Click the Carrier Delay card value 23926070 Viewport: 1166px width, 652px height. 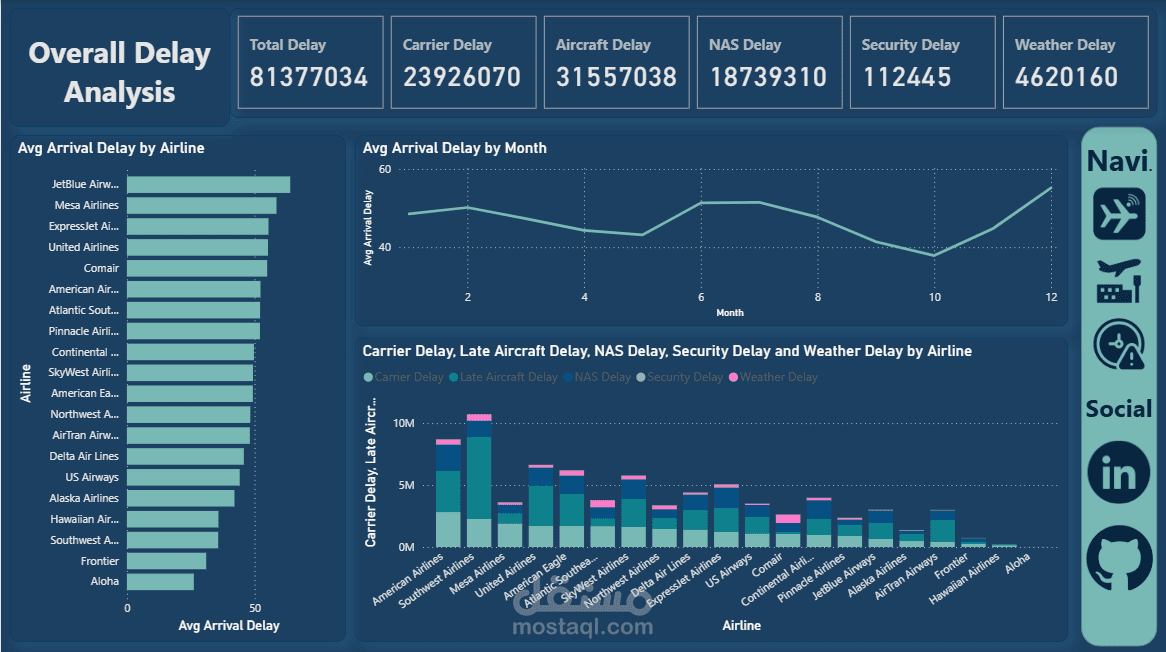pos(462,77)
